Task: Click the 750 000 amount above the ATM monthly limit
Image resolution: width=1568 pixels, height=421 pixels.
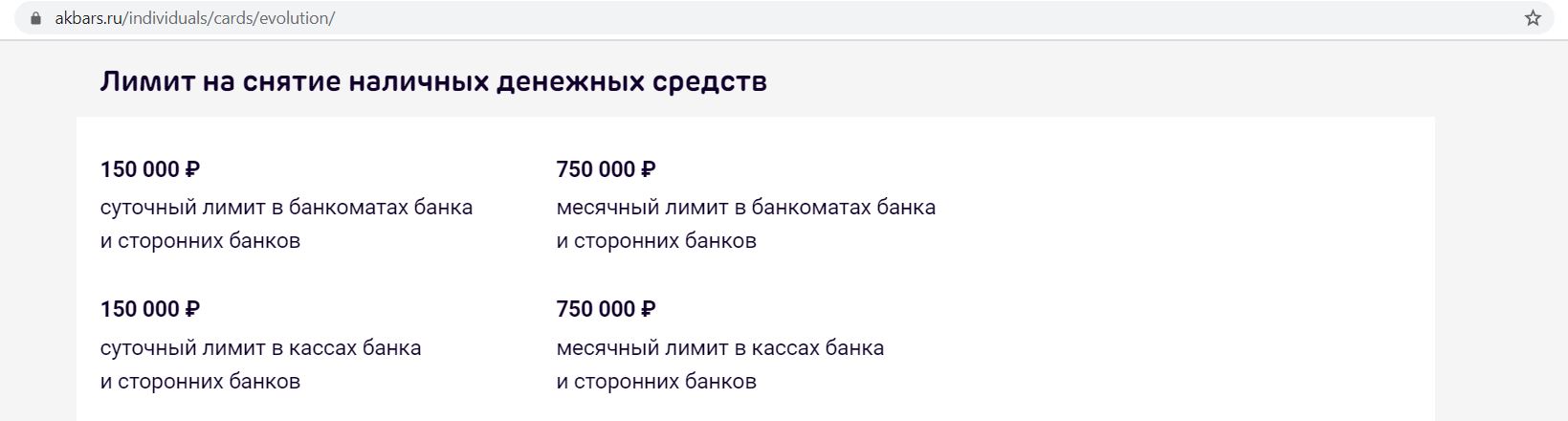Action: (x=595, y=169)
